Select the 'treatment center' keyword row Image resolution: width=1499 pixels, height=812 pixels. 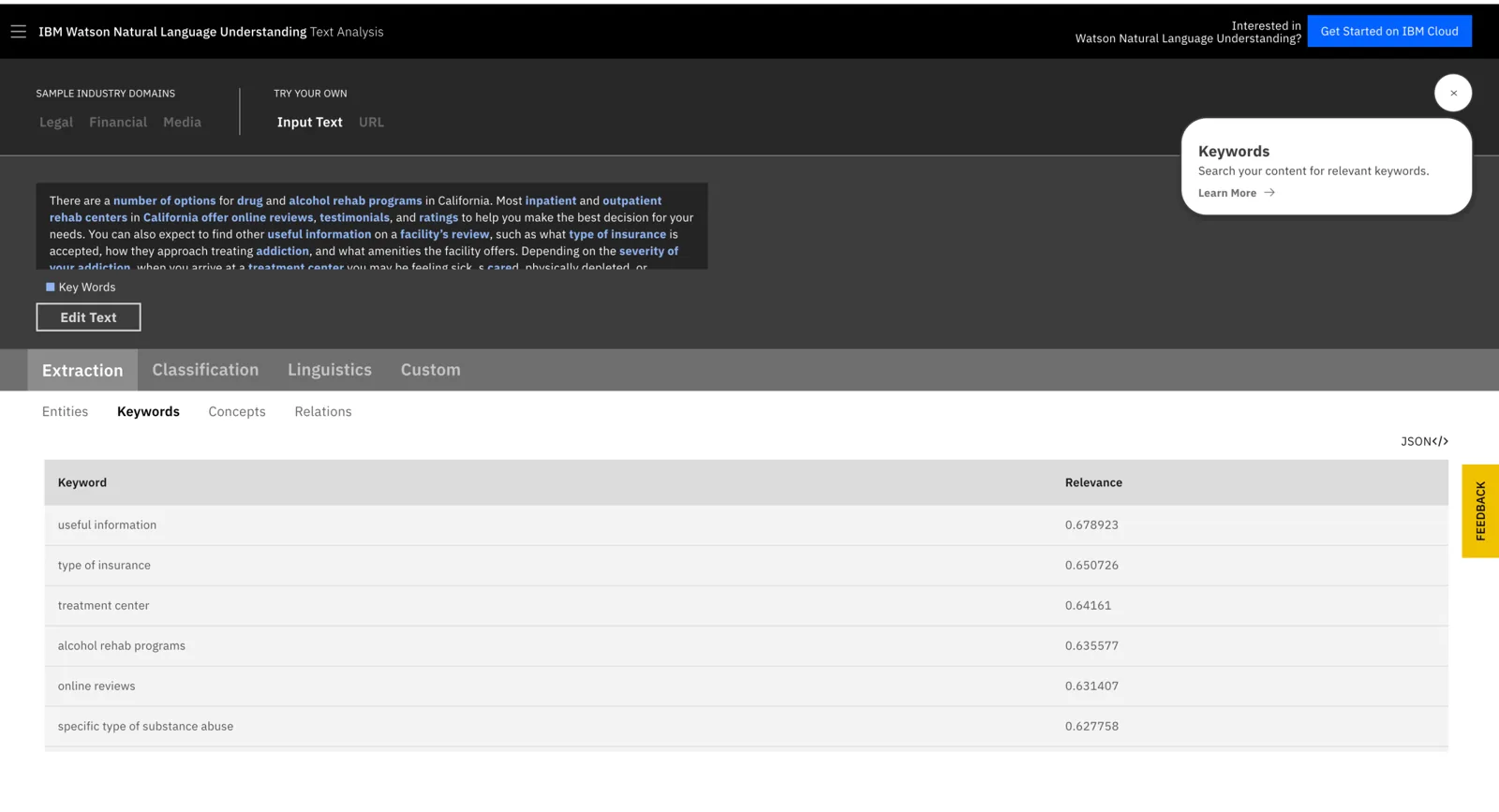point(746,606)
